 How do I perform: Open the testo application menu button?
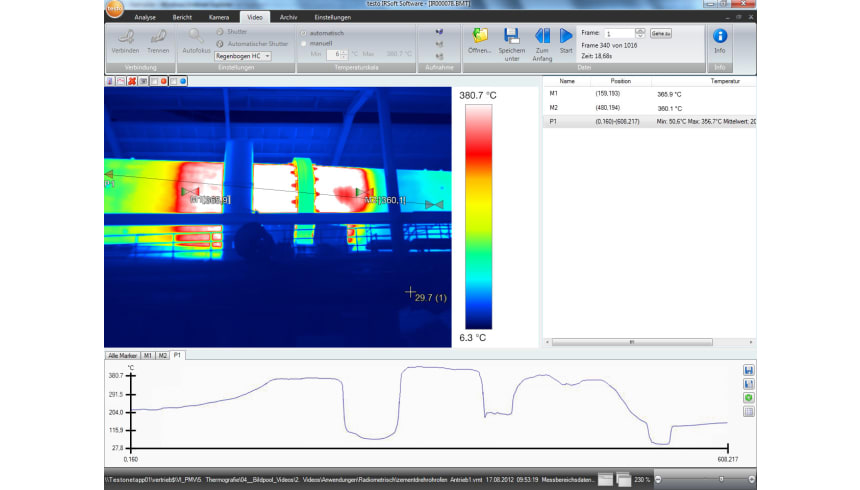pyautogui.click(x=119, y=8)
